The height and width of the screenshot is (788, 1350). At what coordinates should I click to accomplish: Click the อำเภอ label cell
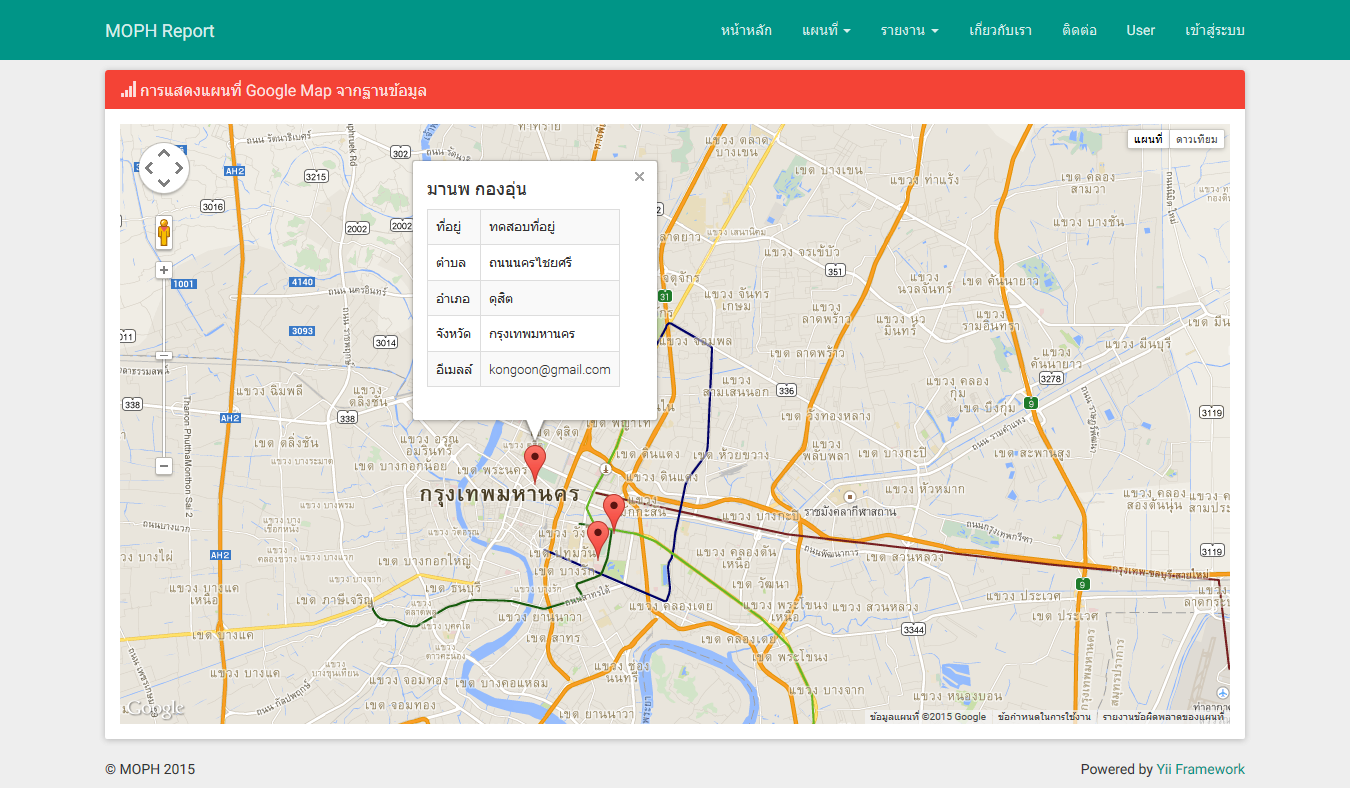pyautogui.click(x=454, y=298)
